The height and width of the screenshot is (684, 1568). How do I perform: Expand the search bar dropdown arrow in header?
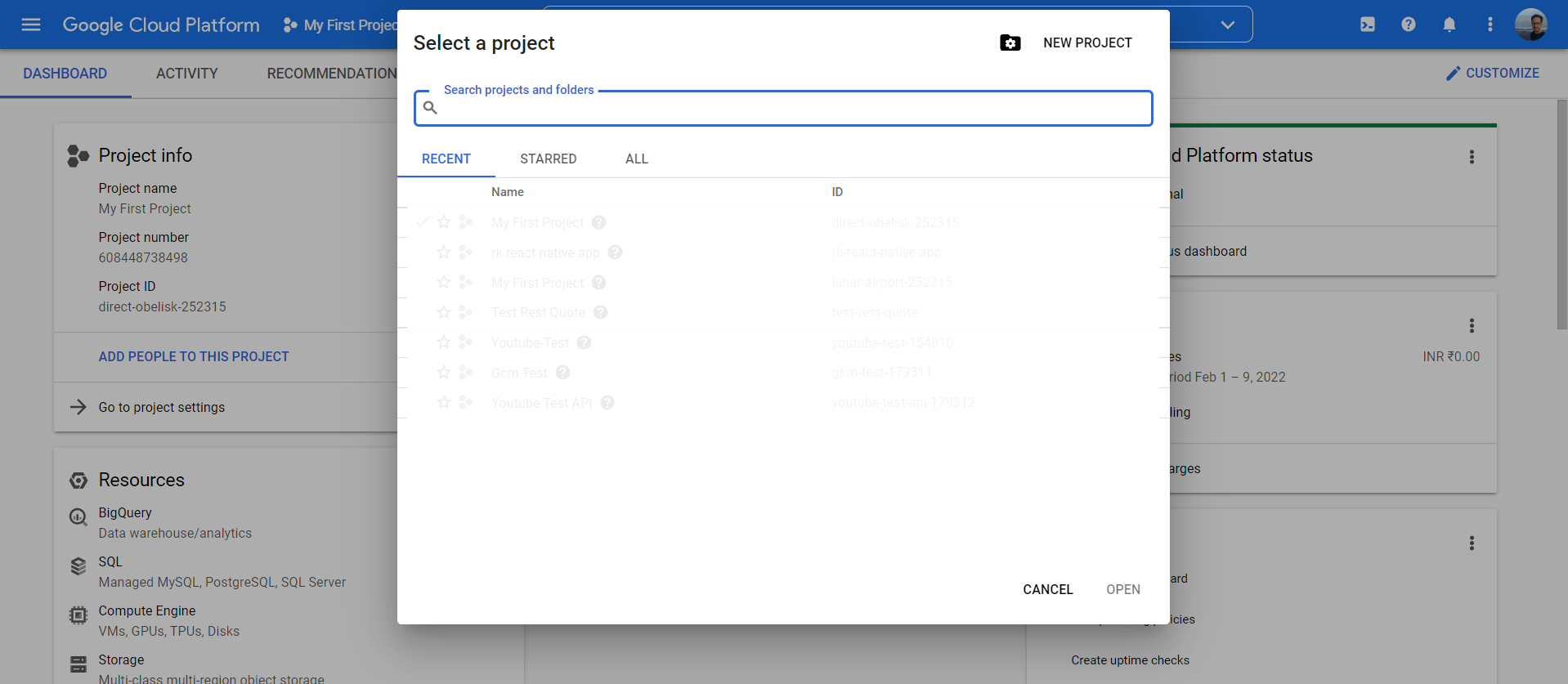point(1227,25)
